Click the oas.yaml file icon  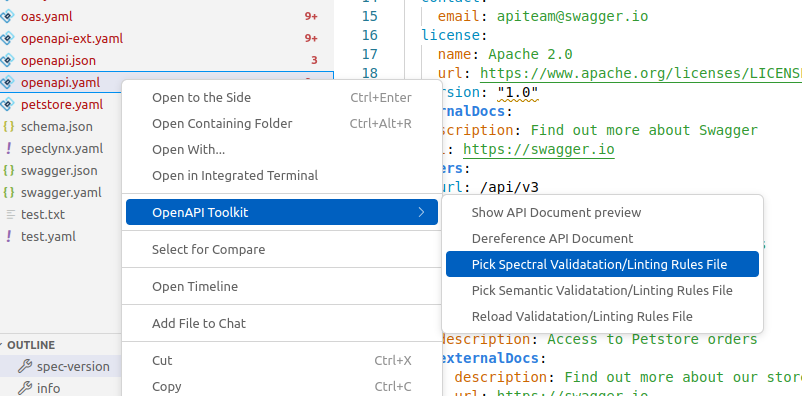[6, 17]
